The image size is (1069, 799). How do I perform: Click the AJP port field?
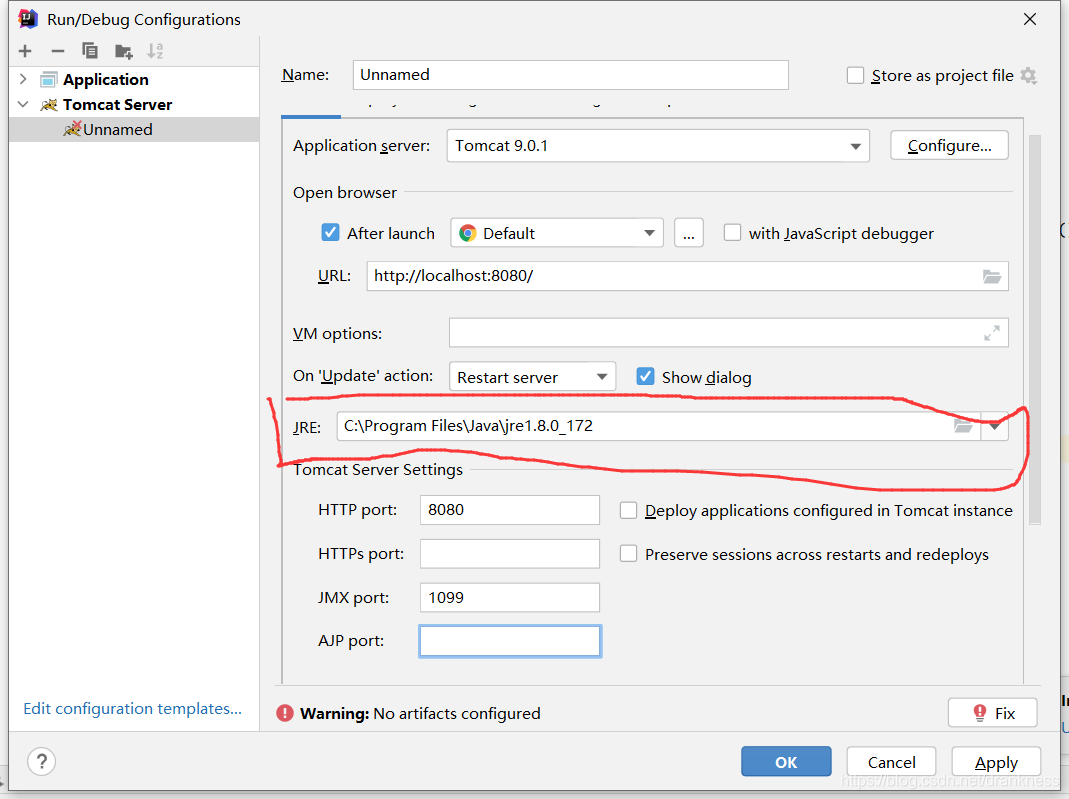[x=510, y=641]
